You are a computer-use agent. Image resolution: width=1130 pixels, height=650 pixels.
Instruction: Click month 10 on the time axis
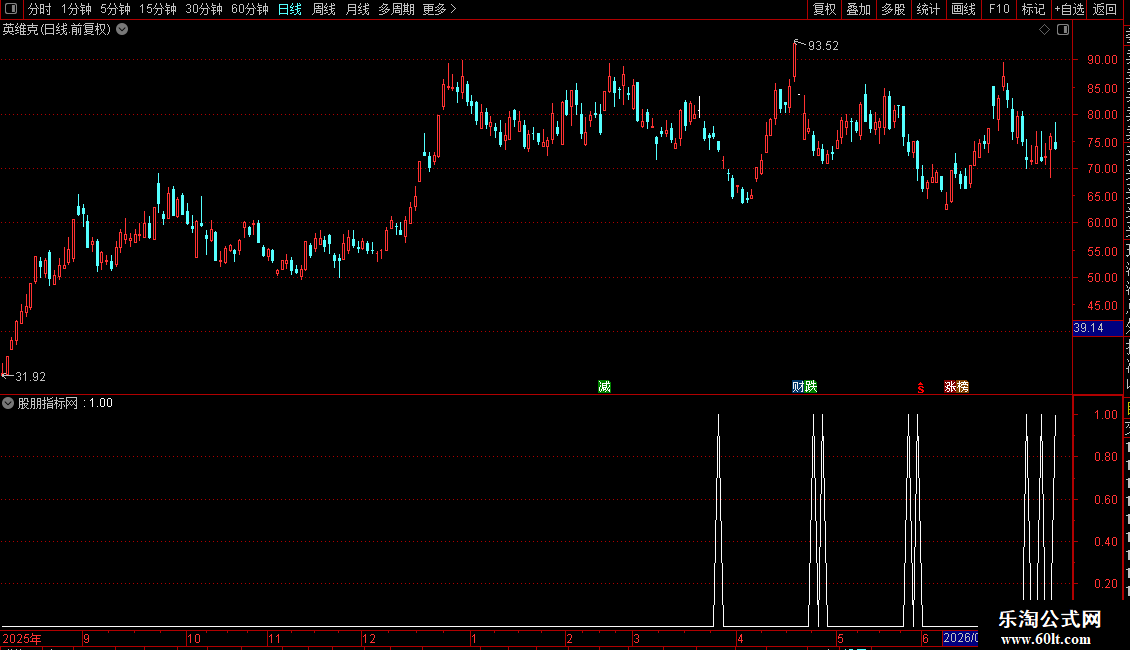point(194,638)
